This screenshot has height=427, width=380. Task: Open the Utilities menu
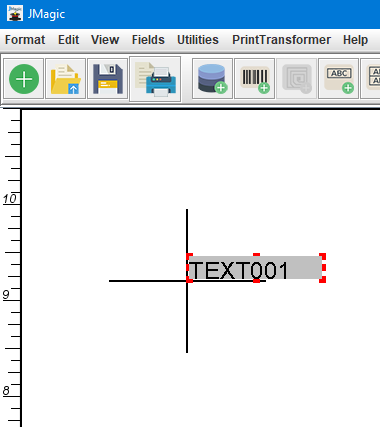(x=198, y=40)
